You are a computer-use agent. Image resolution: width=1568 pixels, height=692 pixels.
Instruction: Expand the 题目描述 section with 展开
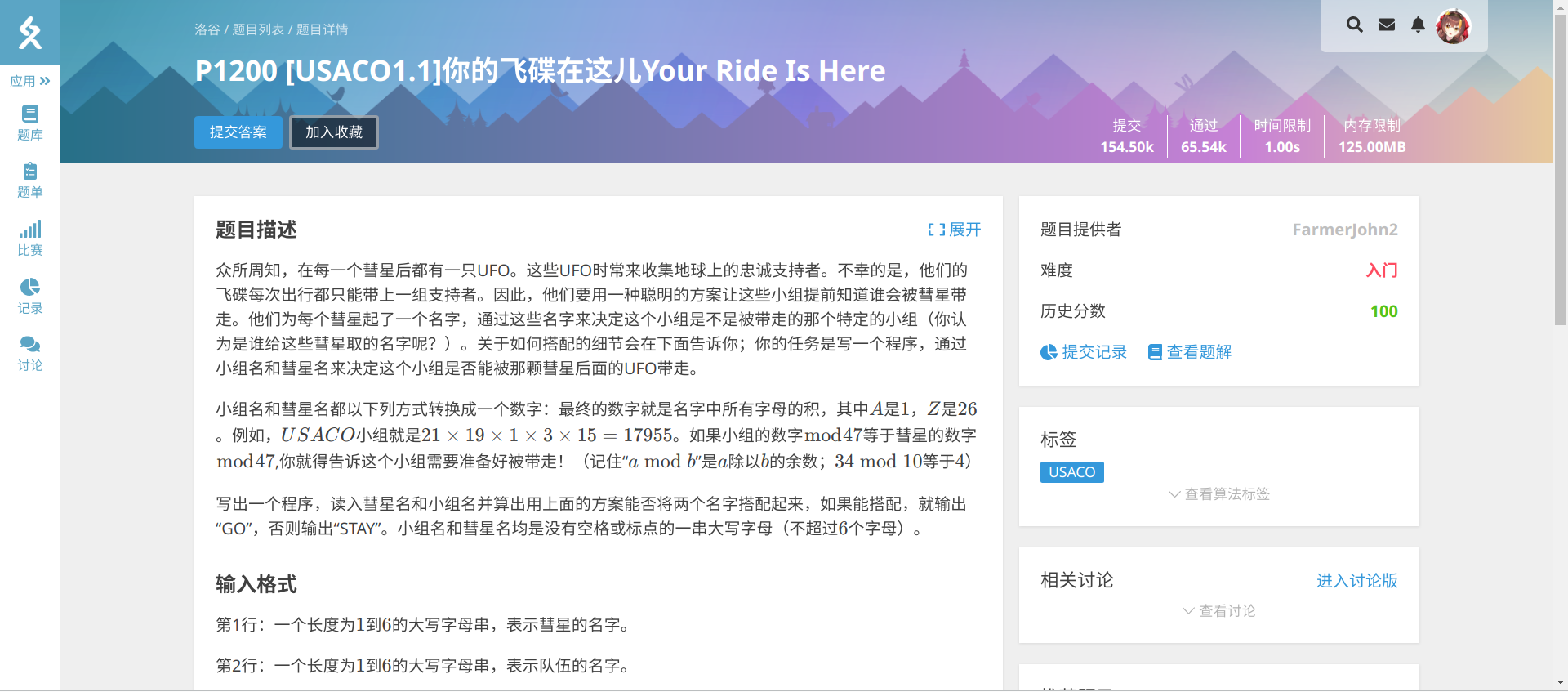click(955, 230)
